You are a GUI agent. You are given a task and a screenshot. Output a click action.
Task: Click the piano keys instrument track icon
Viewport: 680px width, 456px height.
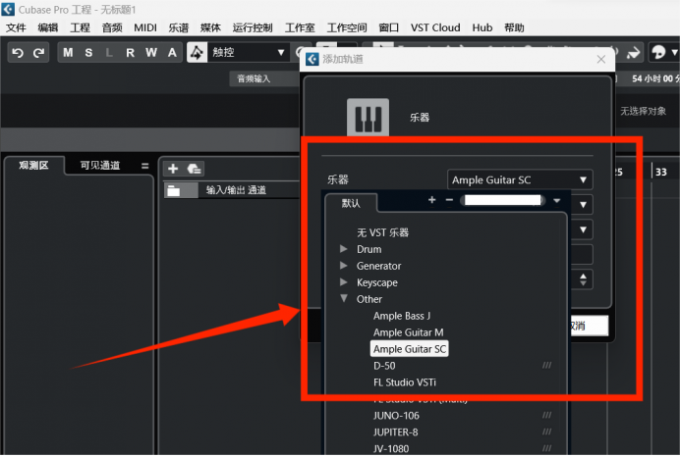(x=368, y=117)
